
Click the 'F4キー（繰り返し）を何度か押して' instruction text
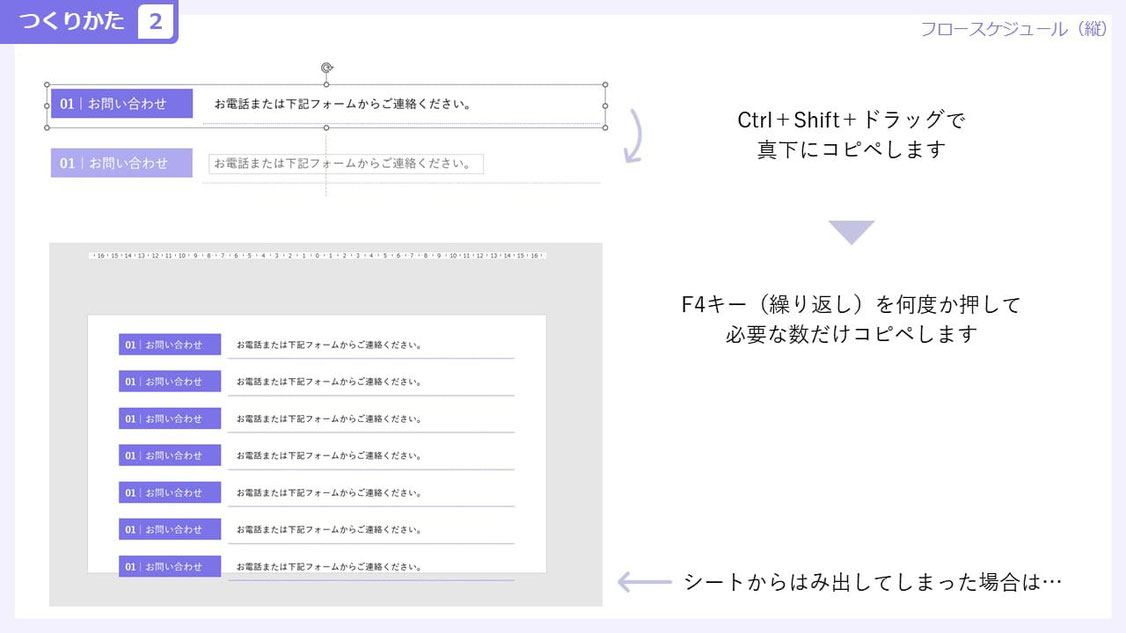[851, 304]
